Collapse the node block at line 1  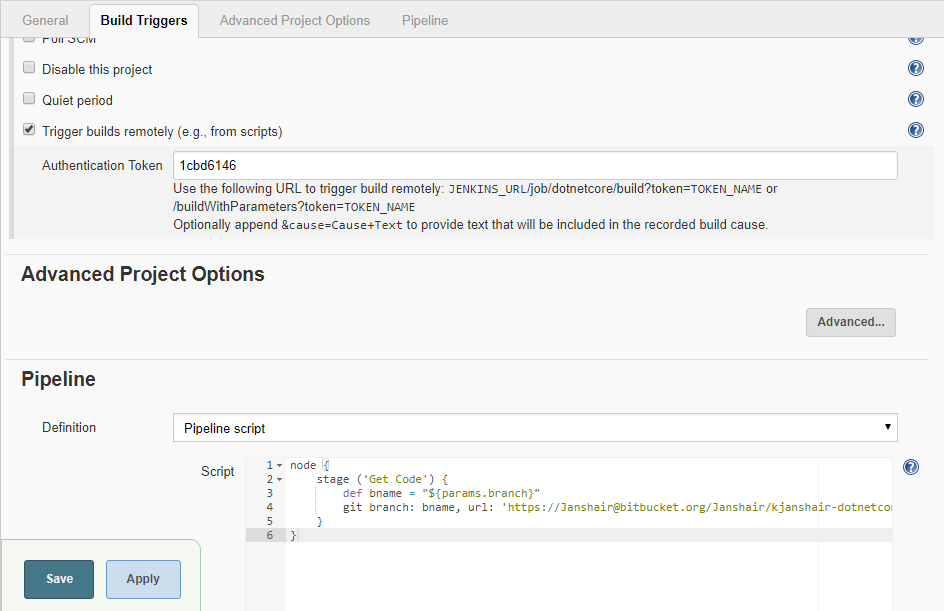point(279,466)
